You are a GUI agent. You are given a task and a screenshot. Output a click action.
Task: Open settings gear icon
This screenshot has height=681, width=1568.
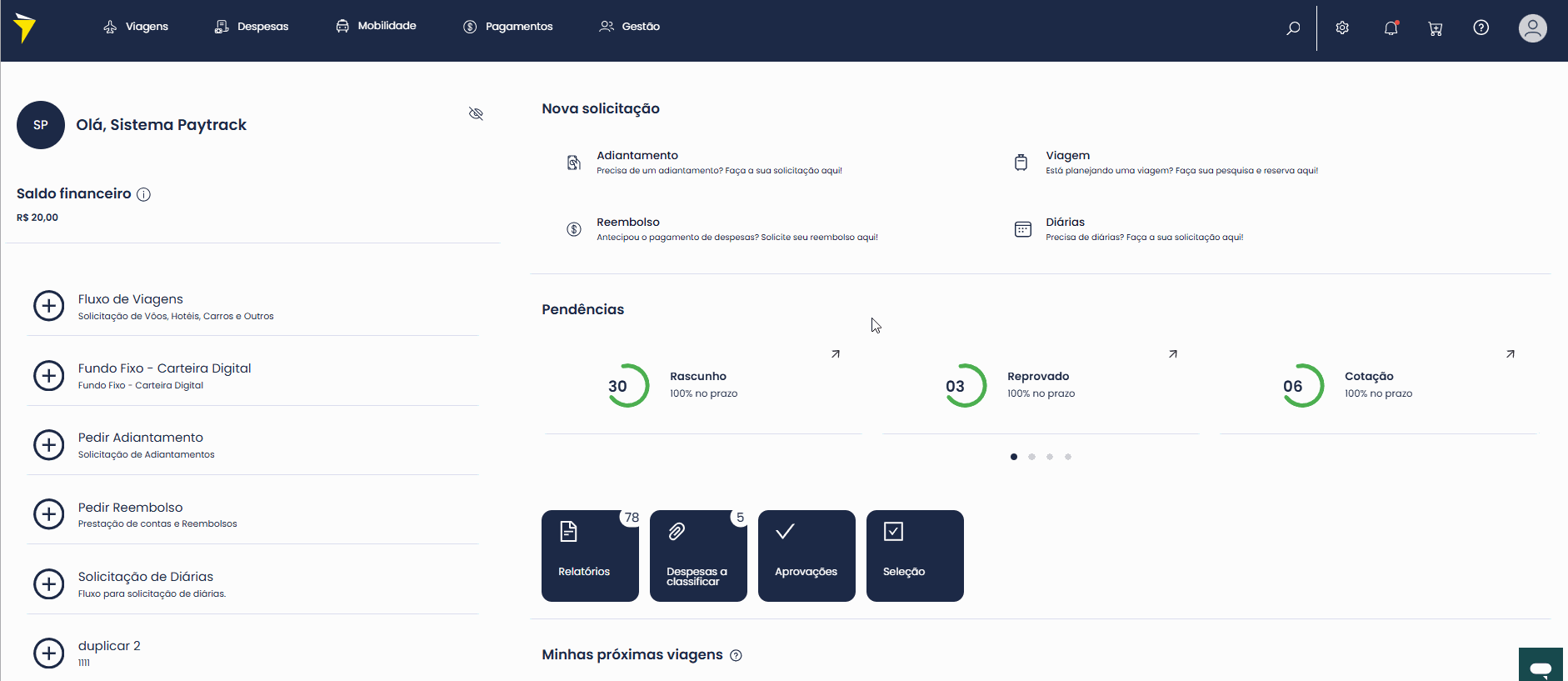point(1342,28)
